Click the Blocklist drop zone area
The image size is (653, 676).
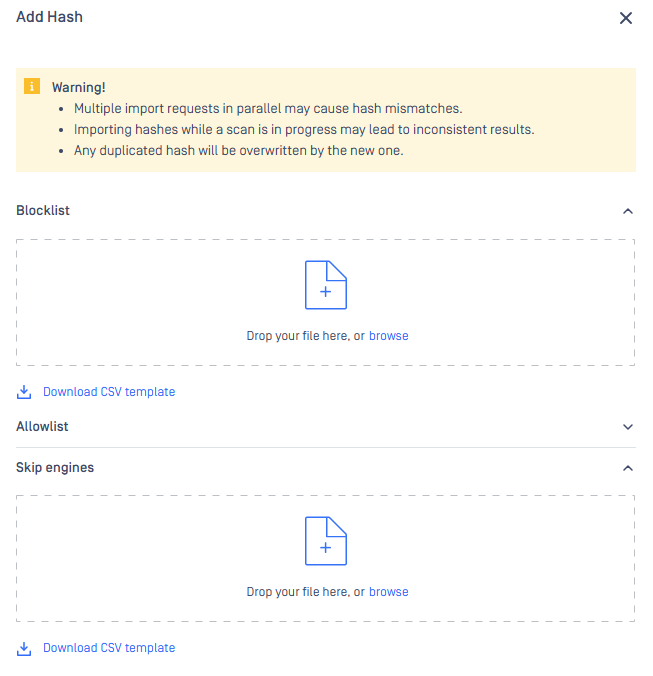[325, 302]
